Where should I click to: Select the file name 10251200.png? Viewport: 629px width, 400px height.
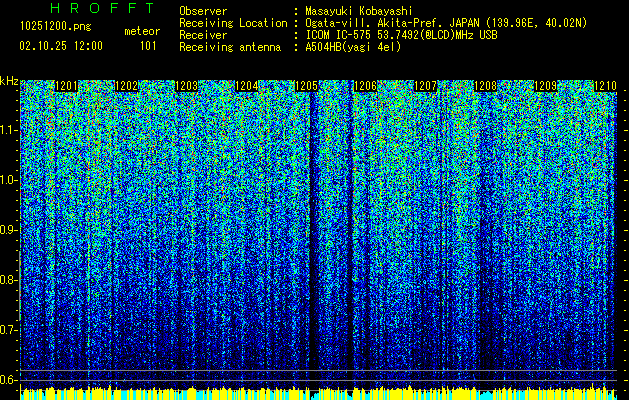pyautogui.click(x=56, y=27)
